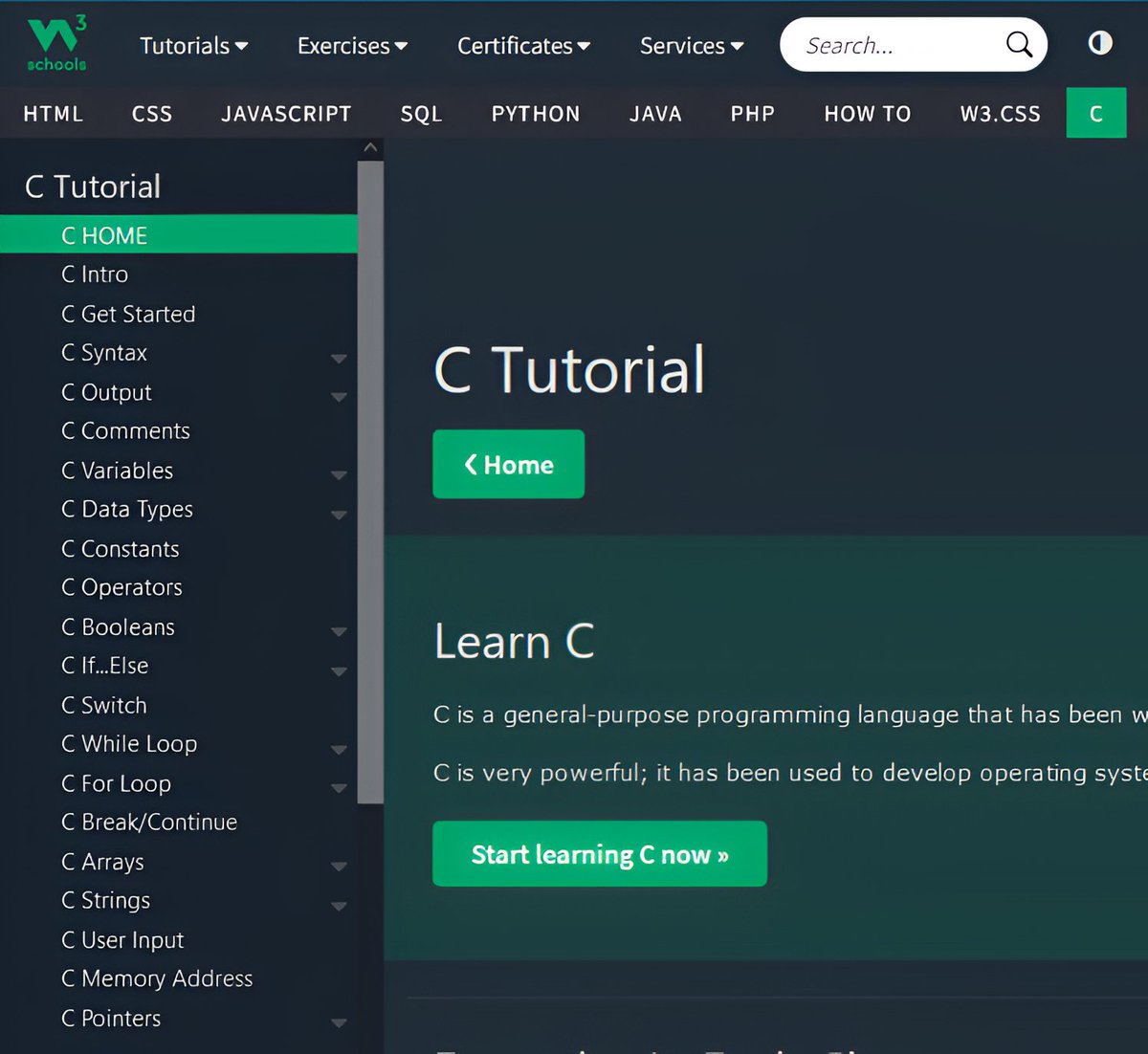The width and height of the screenshot is (1148, 1054).
Task: Expand the C Pointers submenu arrow
Action: 339,1022
